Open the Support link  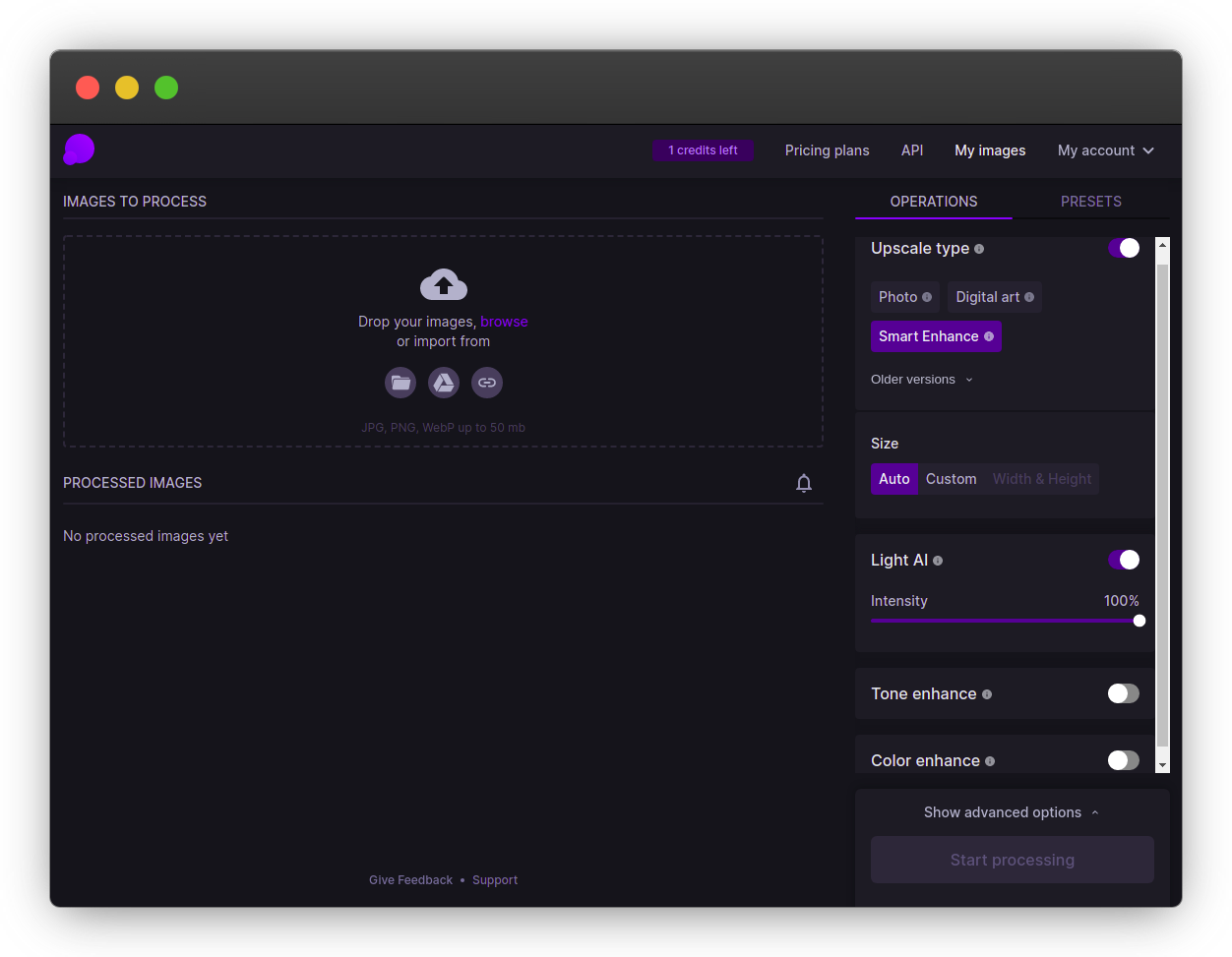click(495, 880)
